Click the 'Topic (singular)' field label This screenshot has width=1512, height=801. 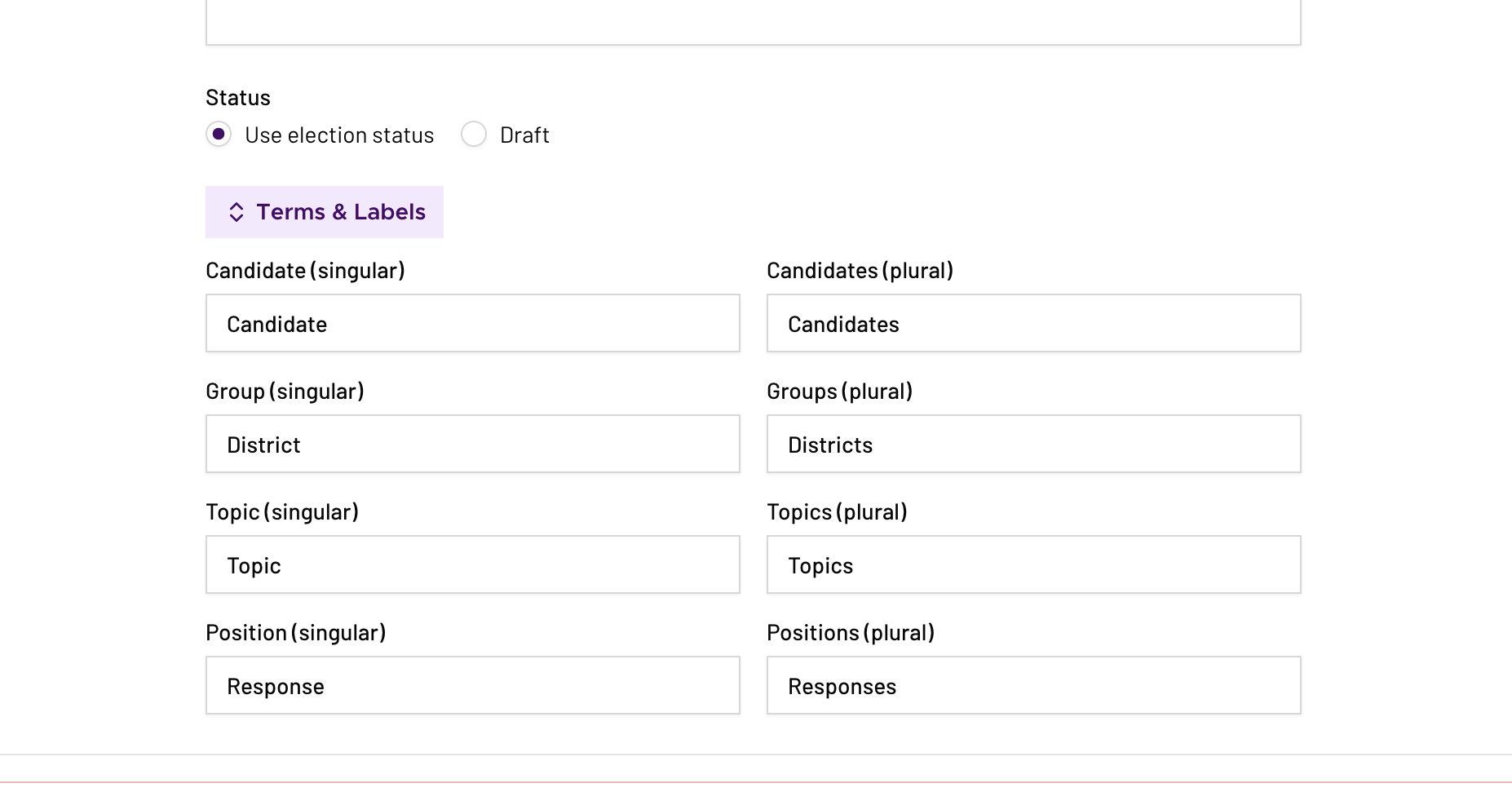pyautogui.click(x=282, y=512)
